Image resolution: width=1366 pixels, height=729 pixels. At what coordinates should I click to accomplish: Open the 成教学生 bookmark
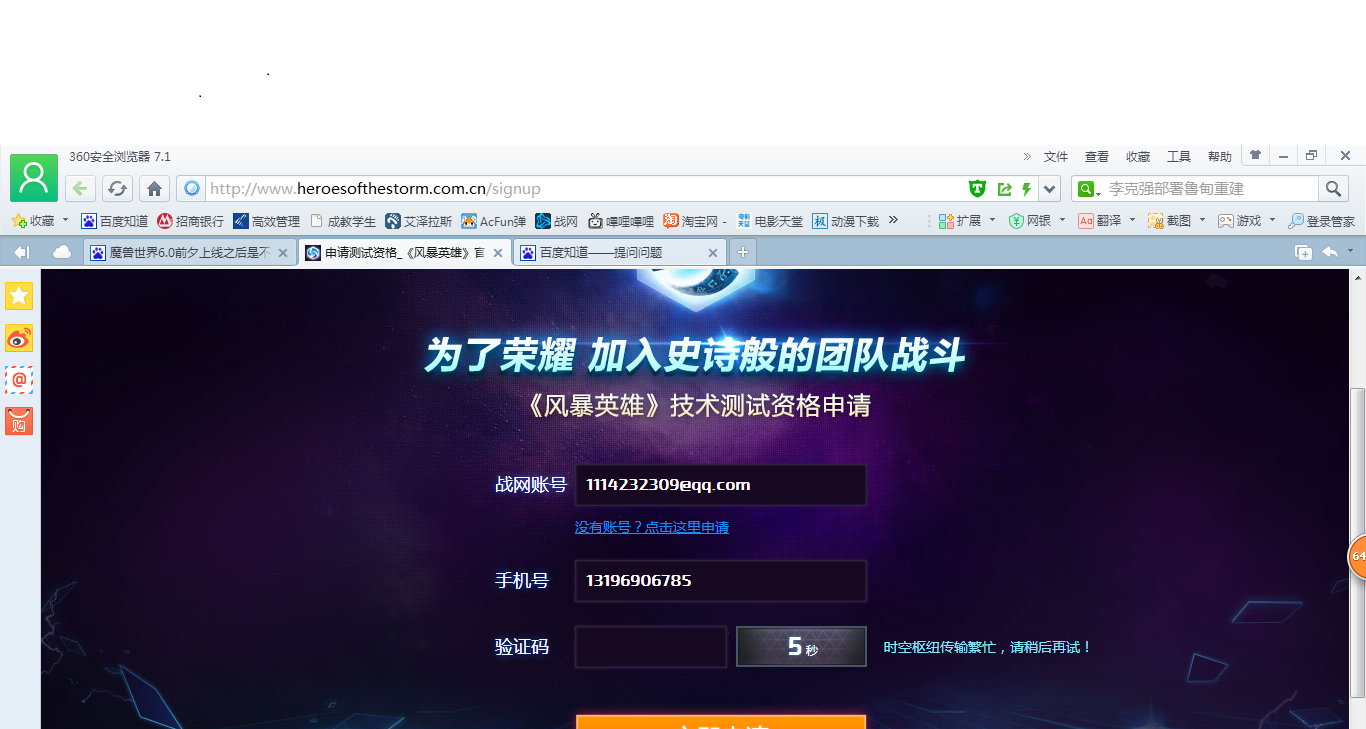[343, 221]
